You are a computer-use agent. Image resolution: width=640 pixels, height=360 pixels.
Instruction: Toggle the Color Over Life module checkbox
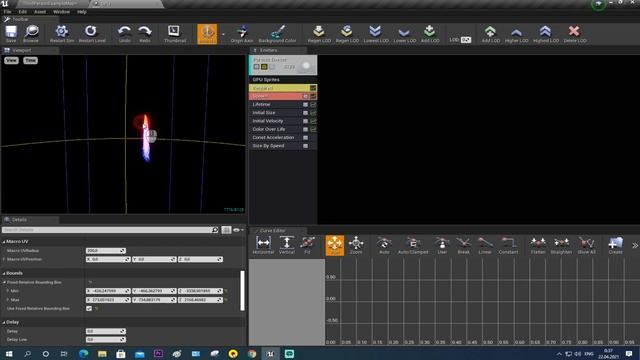click(x=305, y=129)
